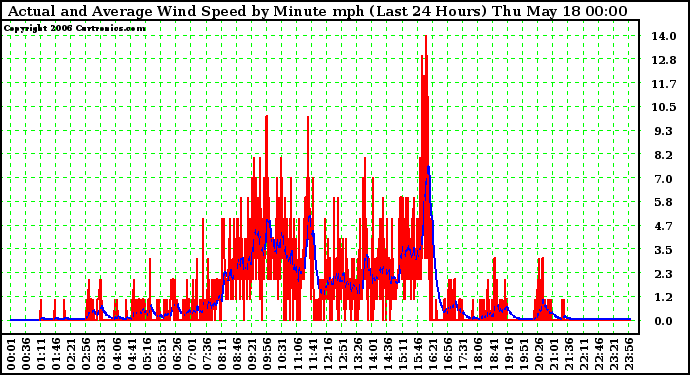Click the 11:41 time label

click(x=313, y=354)
